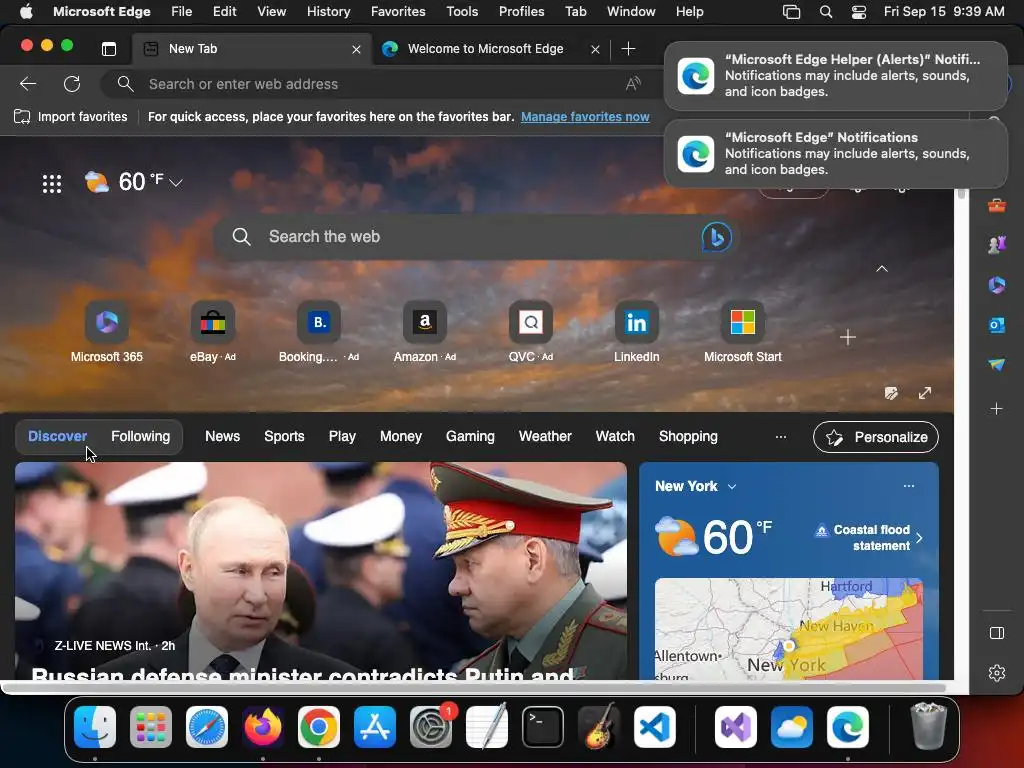1024x768 pixels.
Task: Open the Amazon quick link tile
Action: point(424,332)
